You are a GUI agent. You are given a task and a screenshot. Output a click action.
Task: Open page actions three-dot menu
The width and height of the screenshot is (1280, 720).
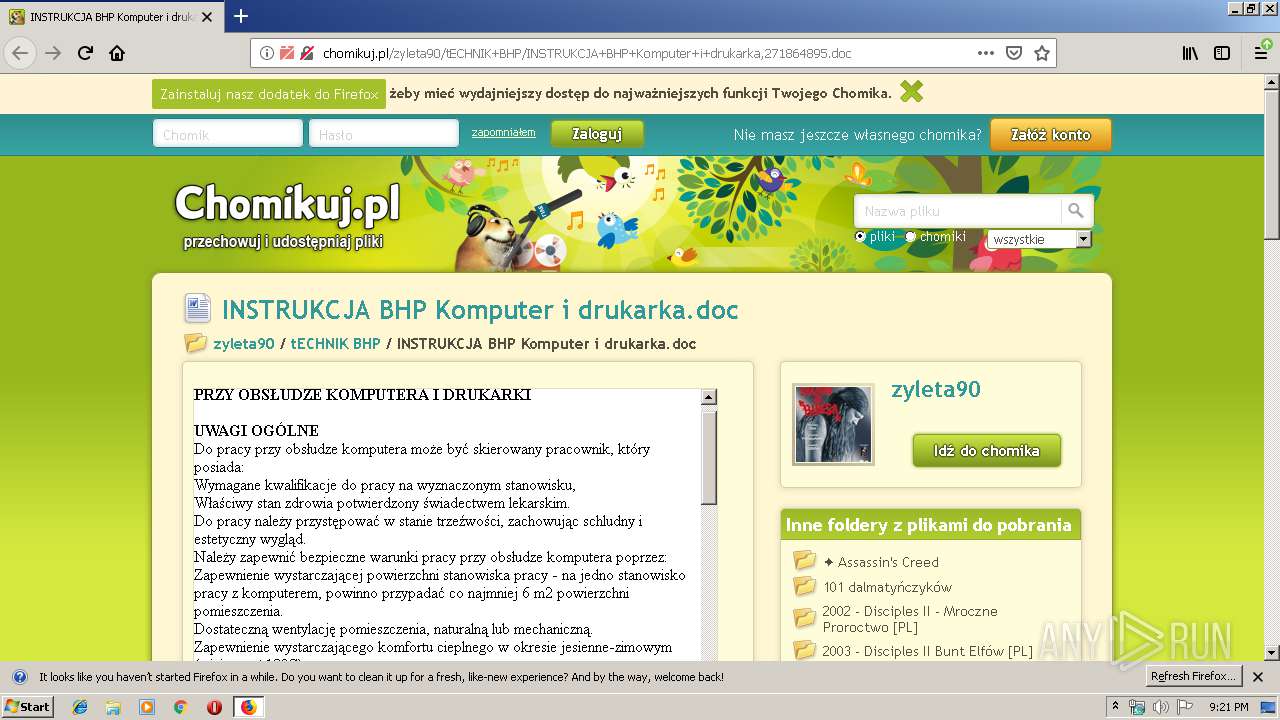pos(985,53)
